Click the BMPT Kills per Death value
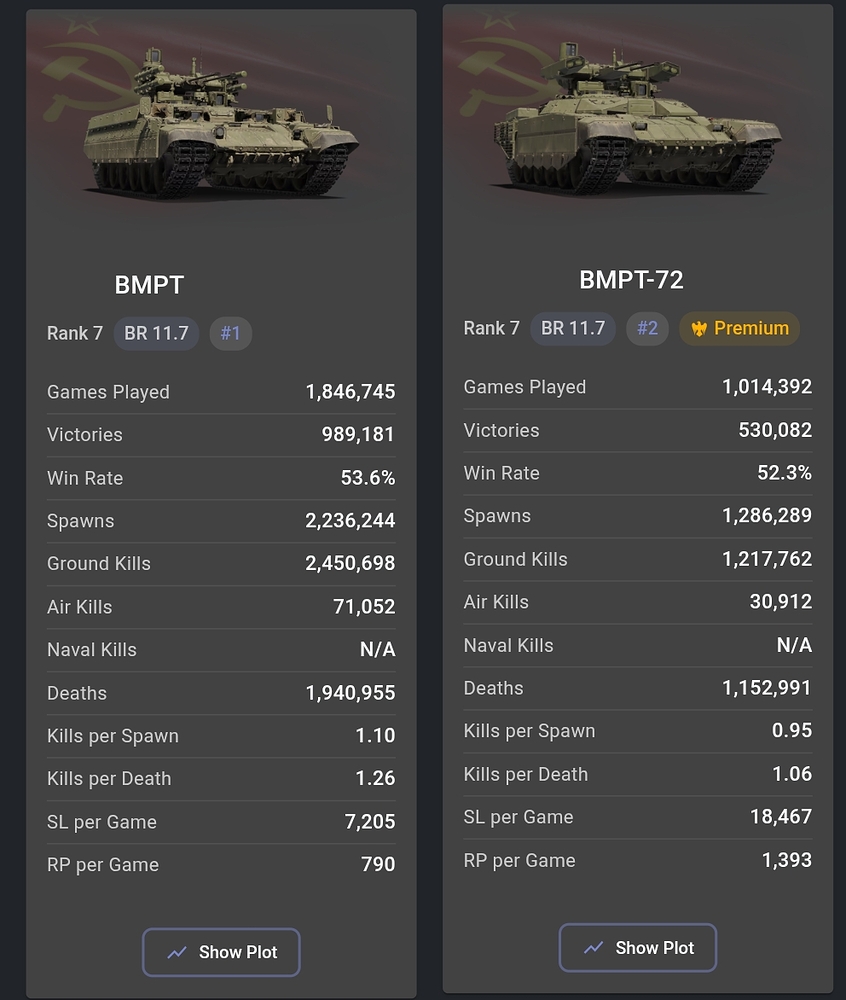This screenshot has width=846, height=1000. click(375, 778)
